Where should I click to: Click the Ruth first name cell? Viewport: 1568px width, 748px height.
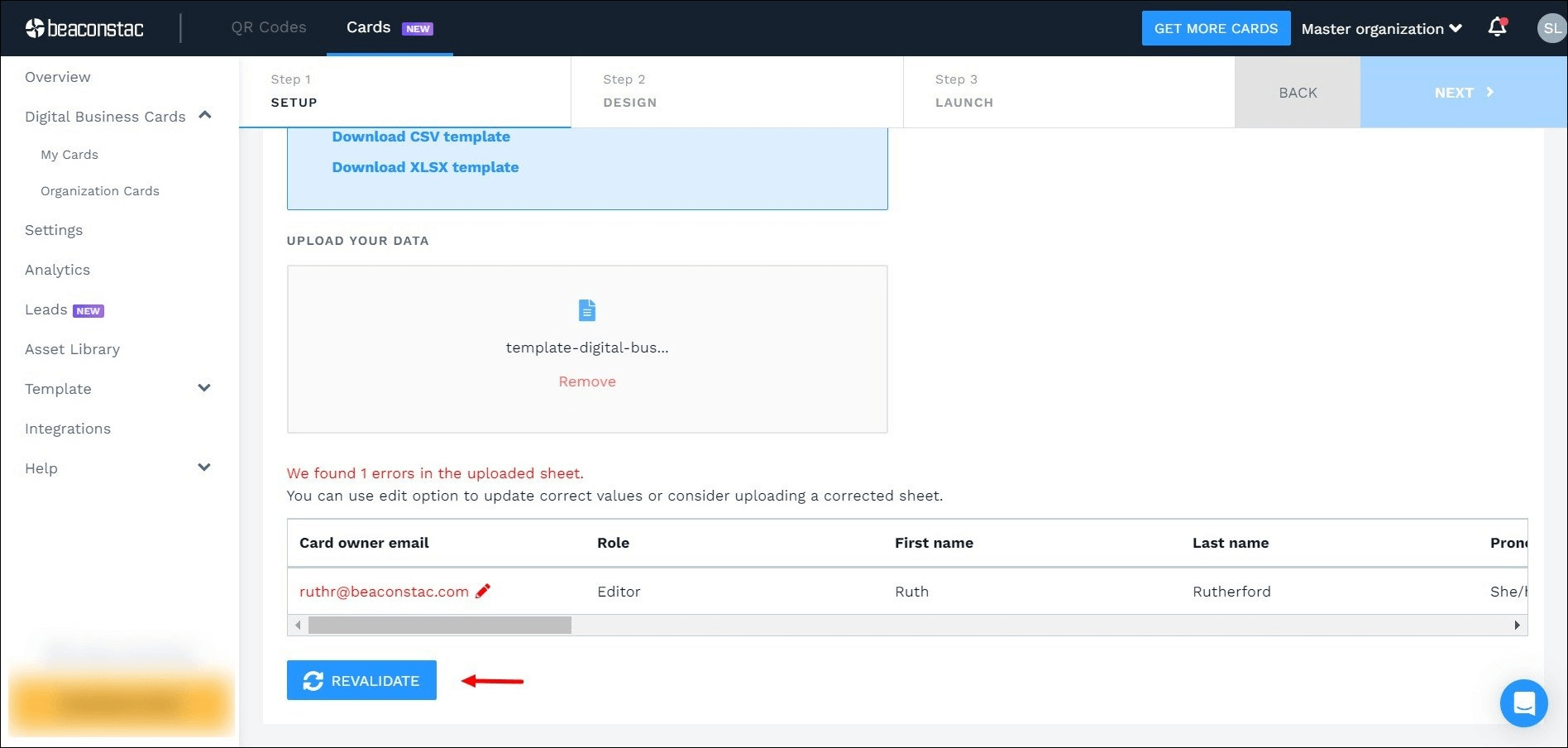pyautogui.click(x=911, y=592)
